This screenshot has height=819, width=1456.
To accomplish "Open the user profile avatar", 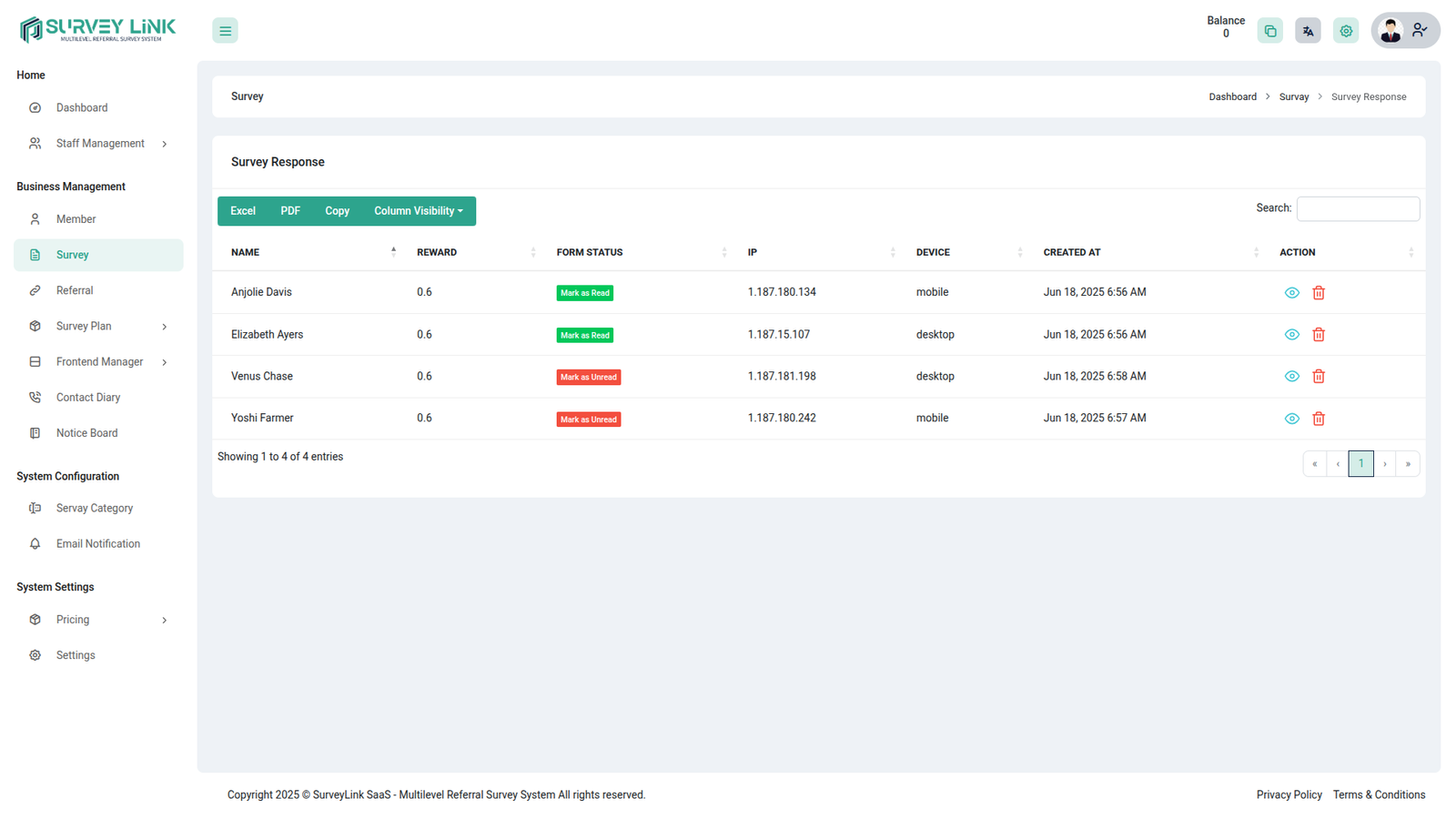I will tap(1390, 31).
